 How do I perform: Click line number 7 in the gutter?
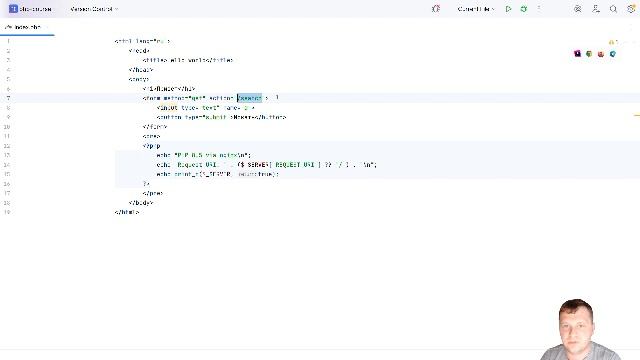[8, 98]
